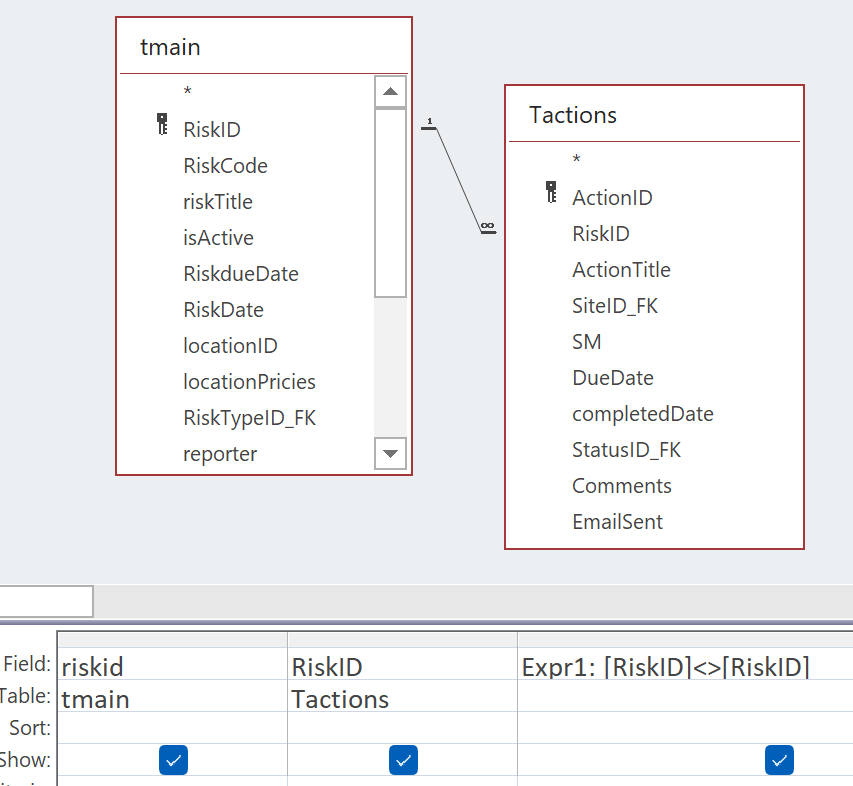Toggle Show checkbox for Expr1 column
This screenshot has width=853, height=786.
coord(779,761)
